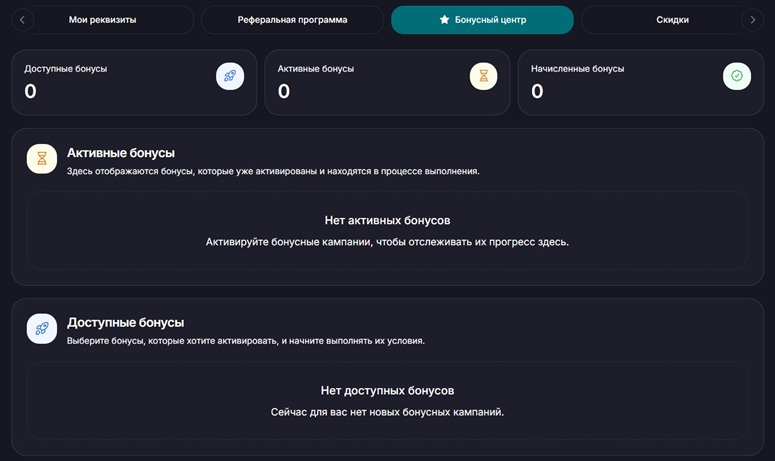
Task: Click hourglass icon beside Активные бонусы section heading
Action: pos(42,159)
